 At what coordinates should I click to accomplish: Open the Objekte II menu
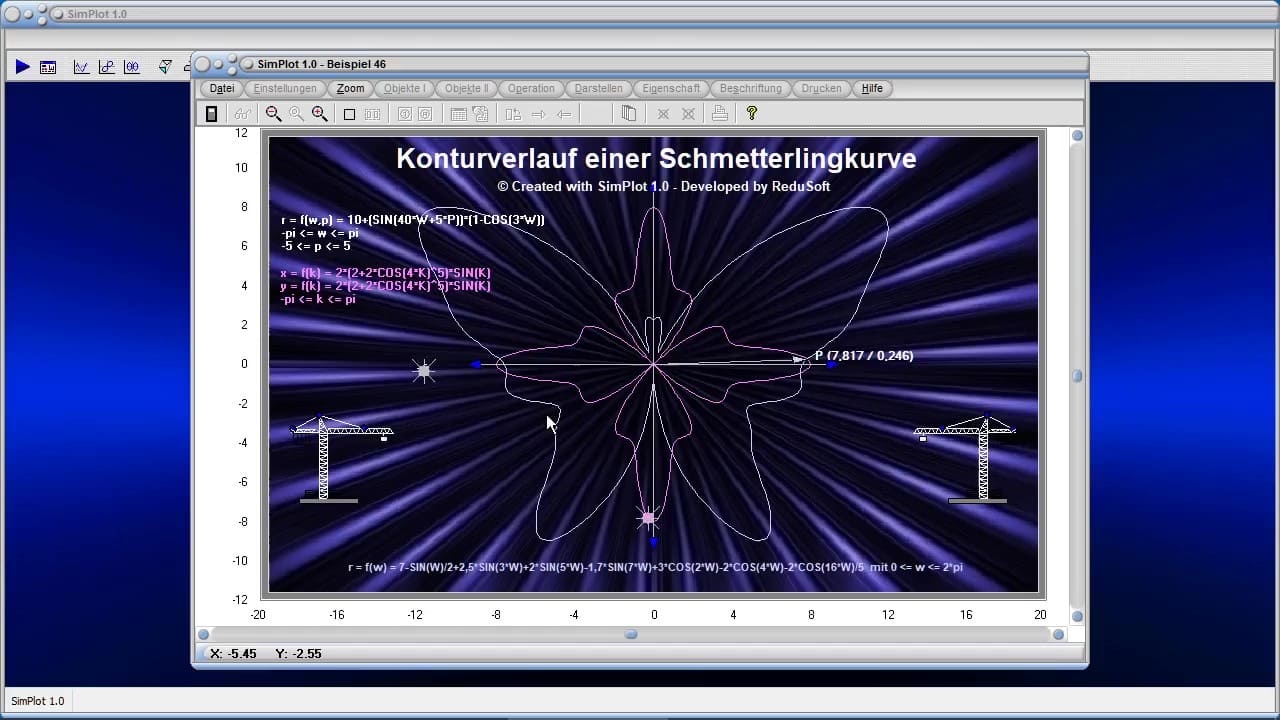coord(466,88)
